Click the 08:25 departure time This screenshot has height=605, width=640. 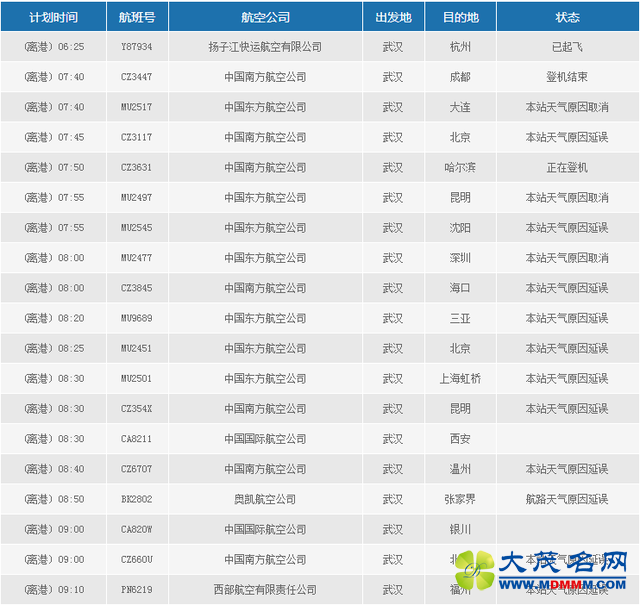click(x=71, y=349)
